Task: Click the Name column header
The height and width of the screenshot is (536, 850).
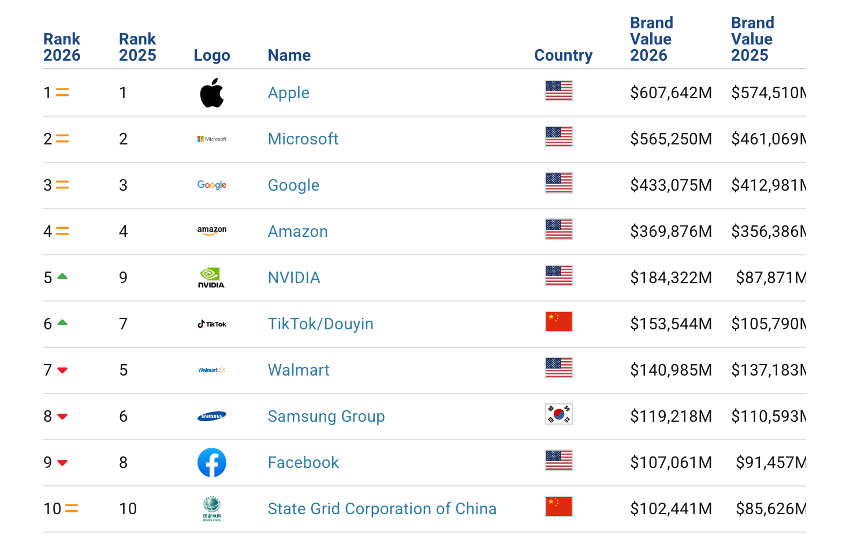Action: [x=289, y=55]
